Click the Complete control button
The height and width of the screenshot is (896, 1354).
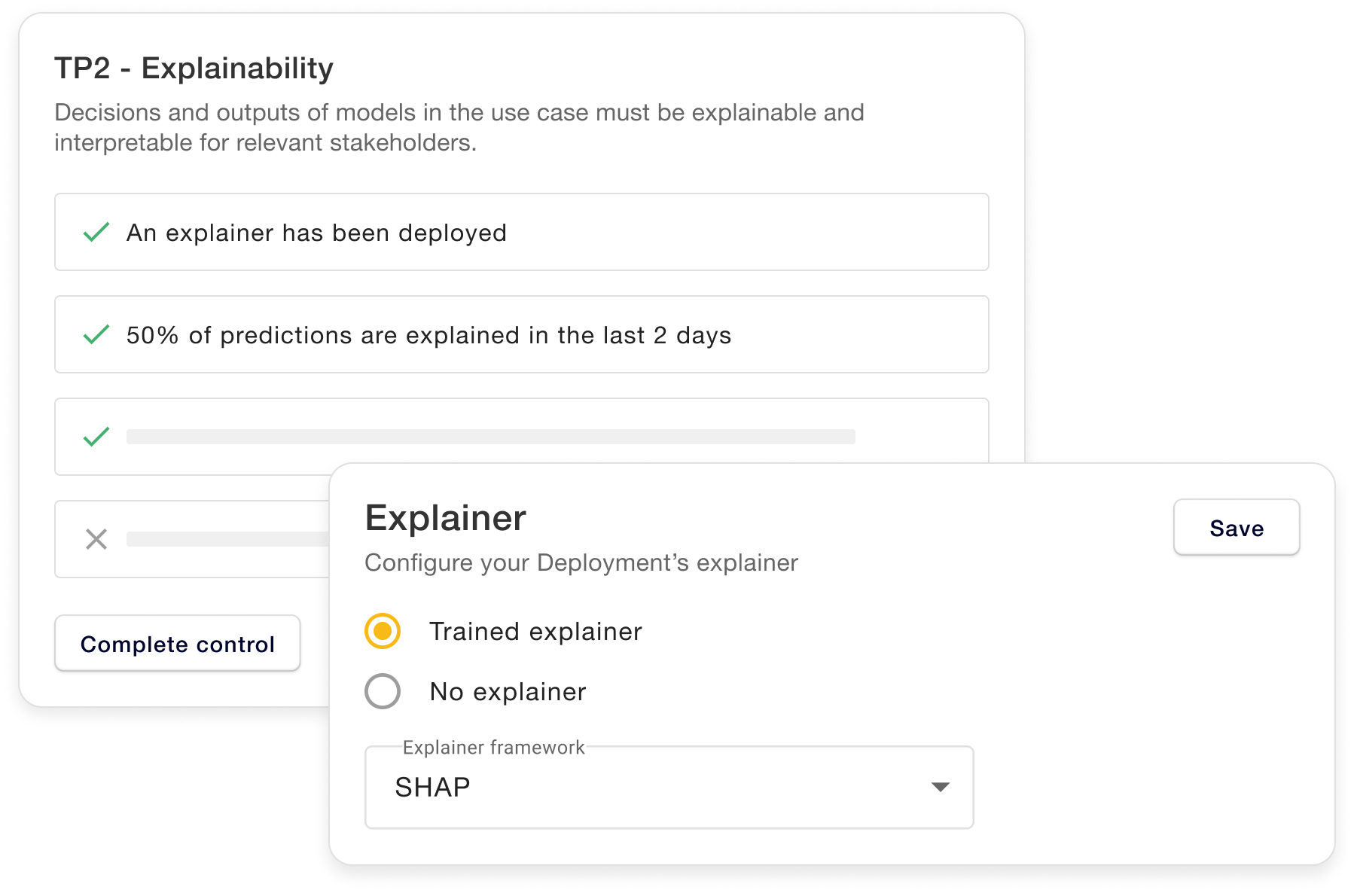[x=178, y=644]
